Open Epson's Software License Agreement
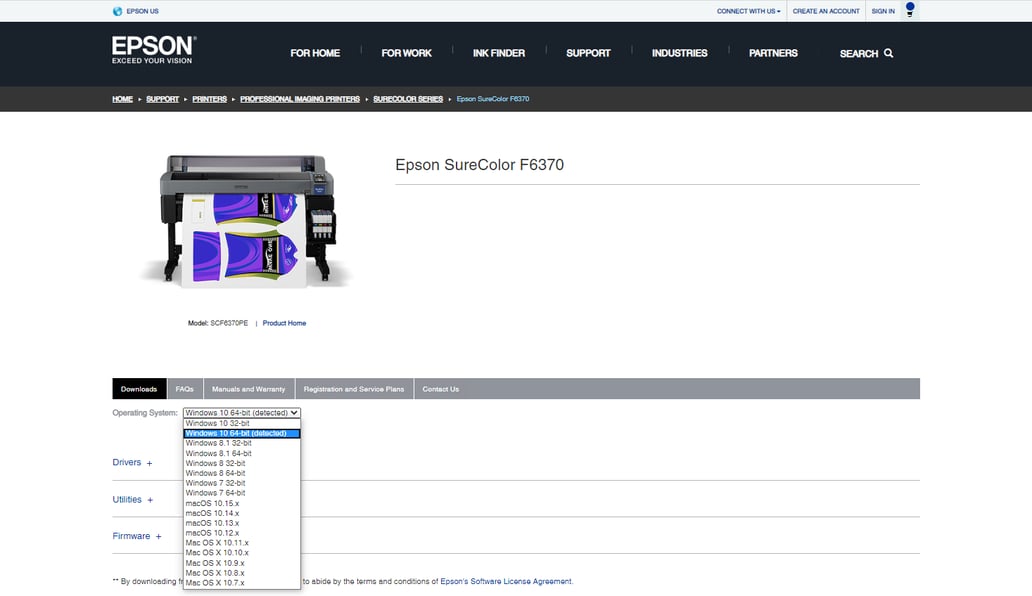1032x596 pixels. (505, 580)
